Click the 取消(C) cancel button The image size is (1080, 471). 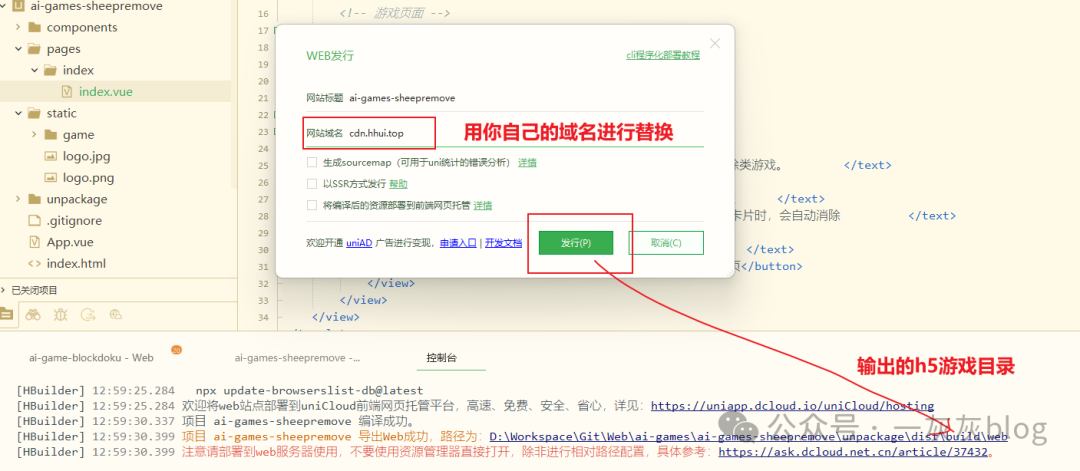point(666,243)
